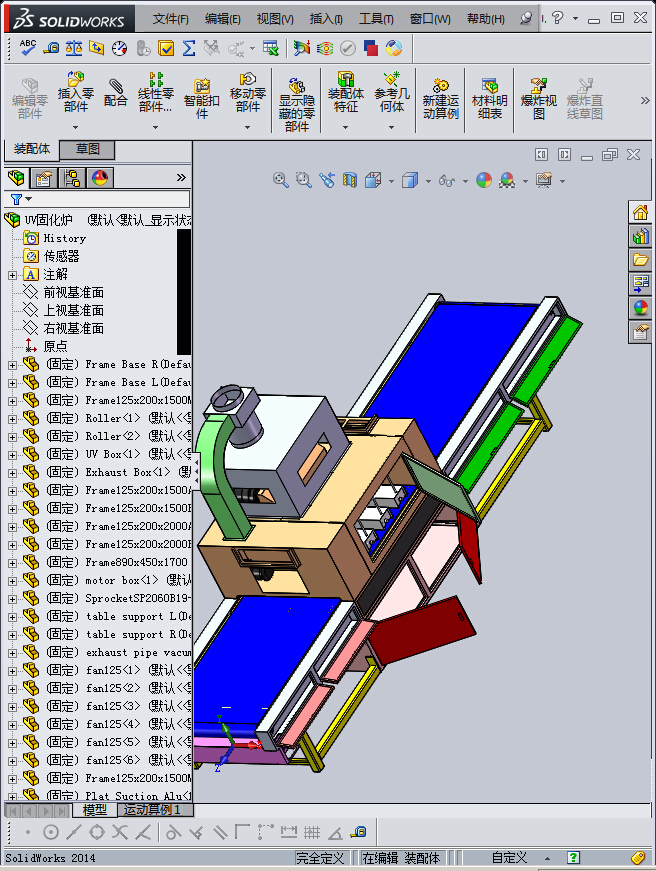The height and width of the screenshot is (871, 656).
Task: Click Smart Fasteners (智能扣件)
Action: click(x=202, y=99)
